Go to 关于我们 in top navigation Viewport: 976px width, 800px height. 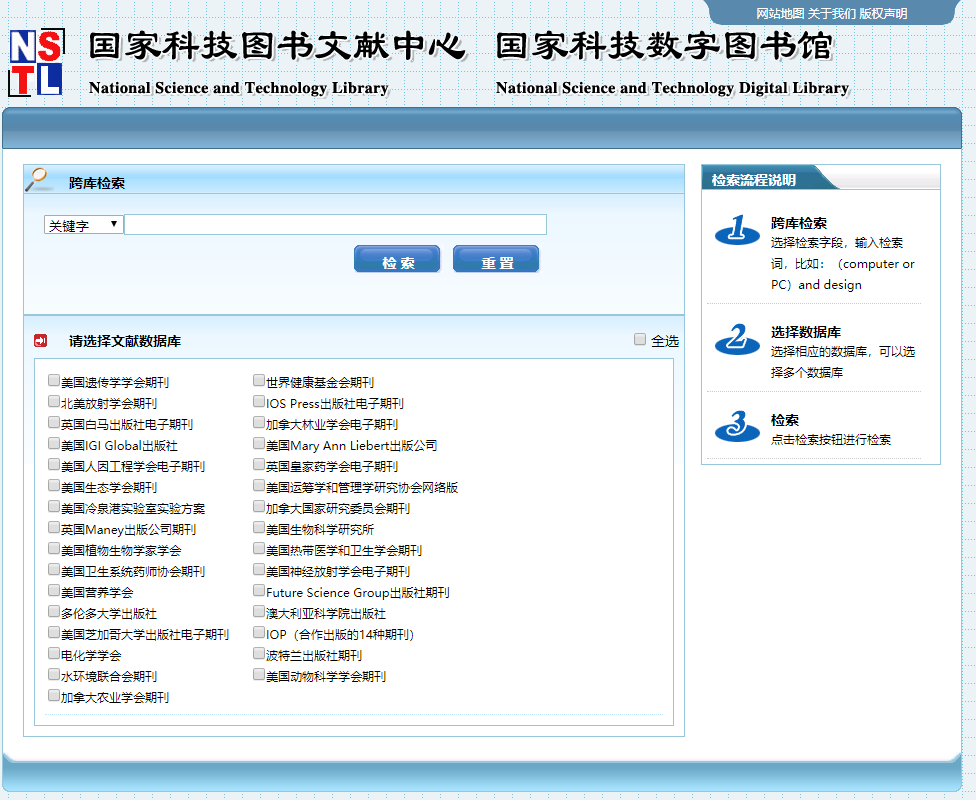pyautogui.click(x=831, y=13)
